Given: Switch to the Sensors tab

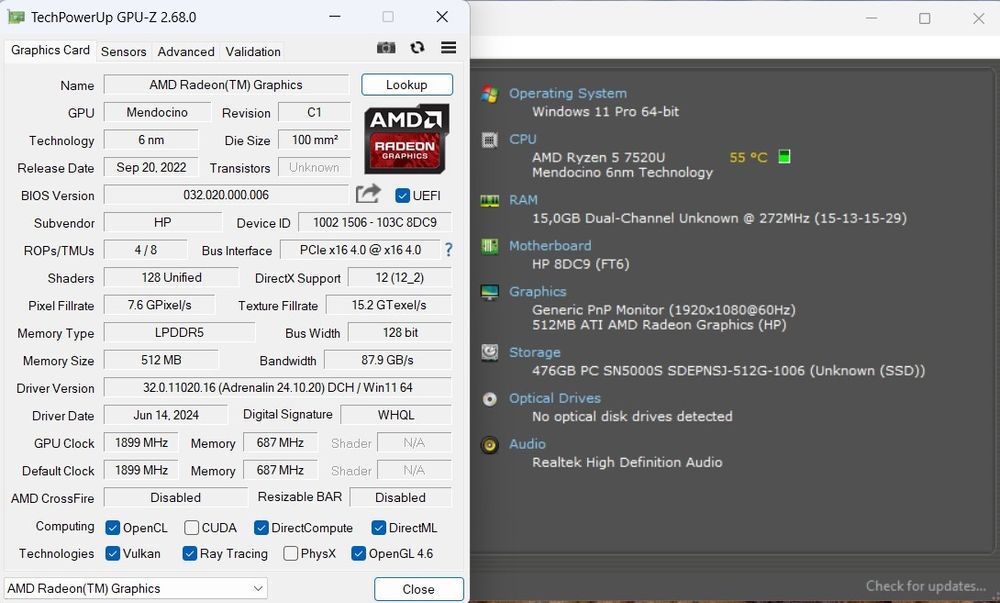Looking at the screenshot, I should [x=124, y=52].
